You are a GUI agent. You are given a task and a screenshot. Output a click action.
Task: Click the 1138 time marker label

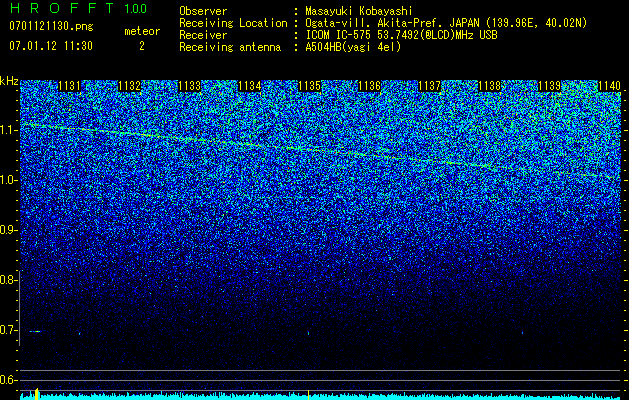(x=489, y=86)
